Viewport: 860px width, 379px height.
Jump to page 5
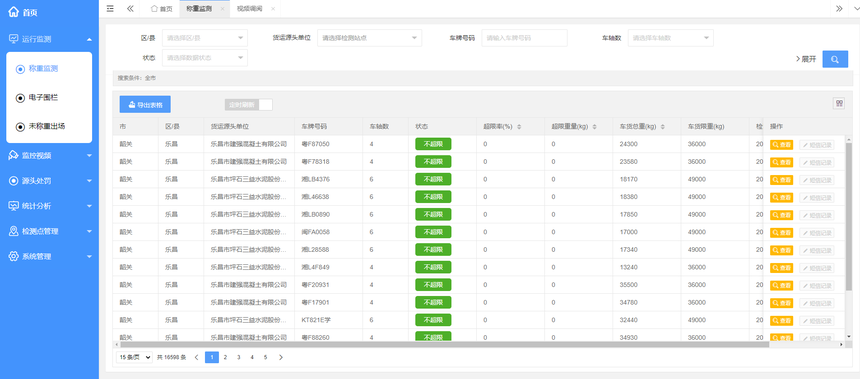[x=265, y=357]
